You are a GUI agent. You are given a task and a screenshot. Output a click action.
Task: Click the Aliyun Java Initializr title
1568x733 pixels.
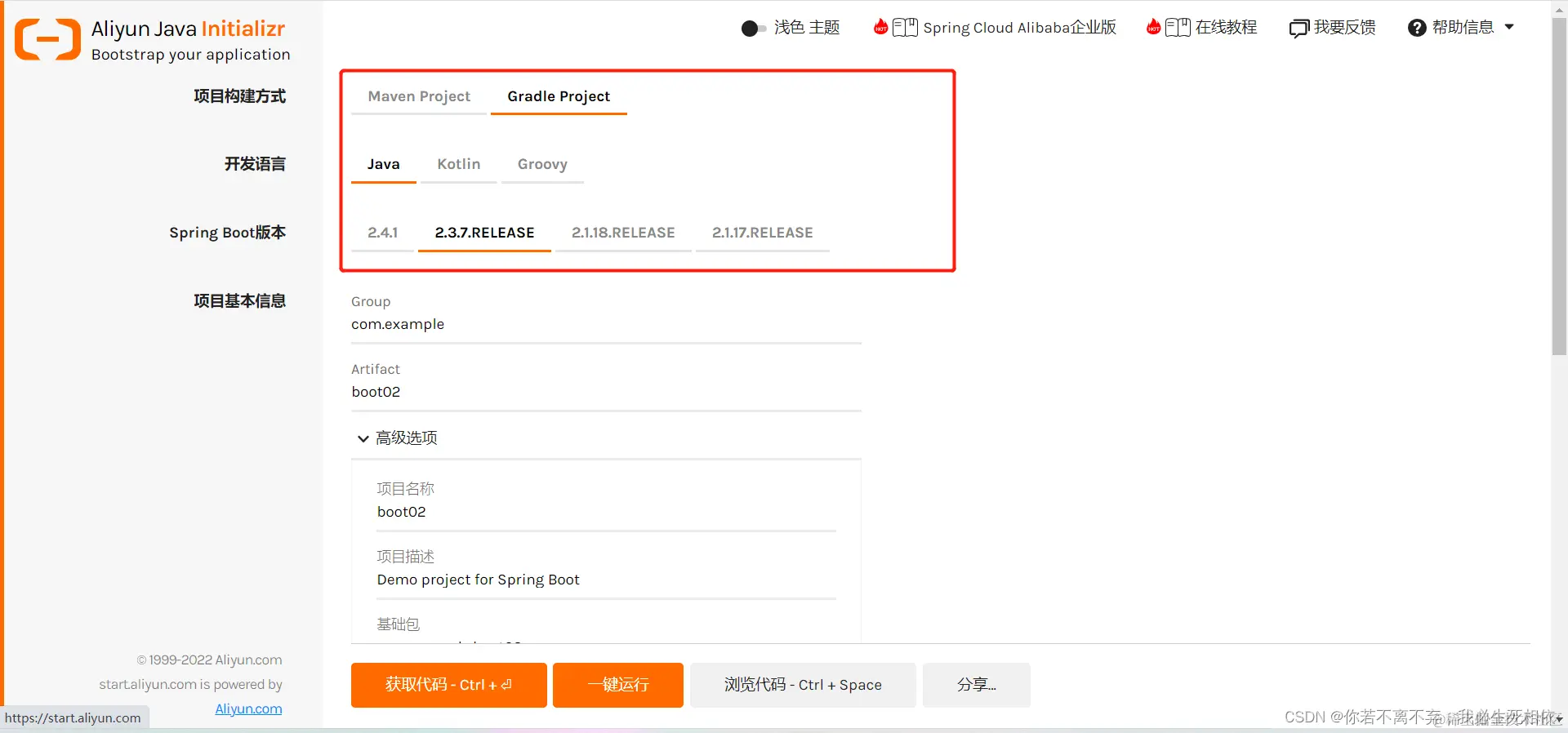click(188, 29)
